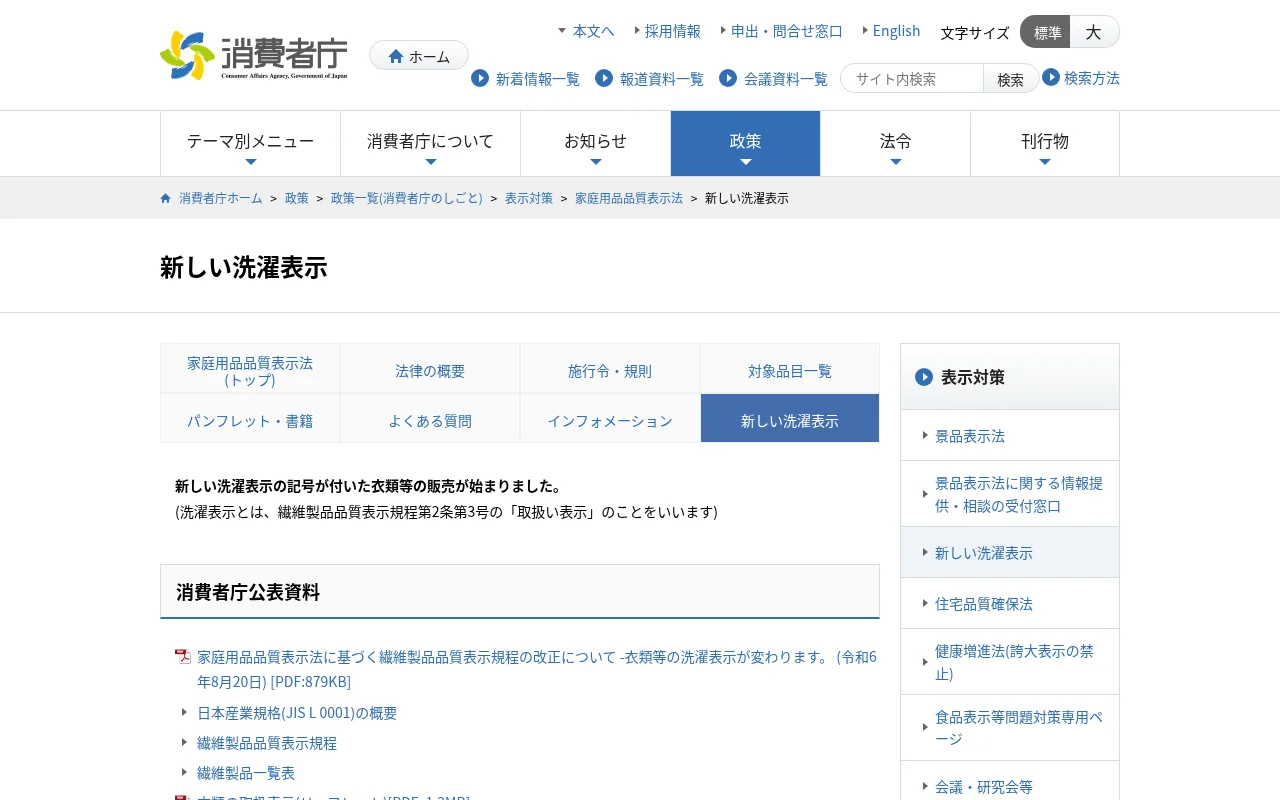1280x800 pixels.
Task: Open 家庭用品品質表示法(トップ) tab
Action: (x=250, y=369)
